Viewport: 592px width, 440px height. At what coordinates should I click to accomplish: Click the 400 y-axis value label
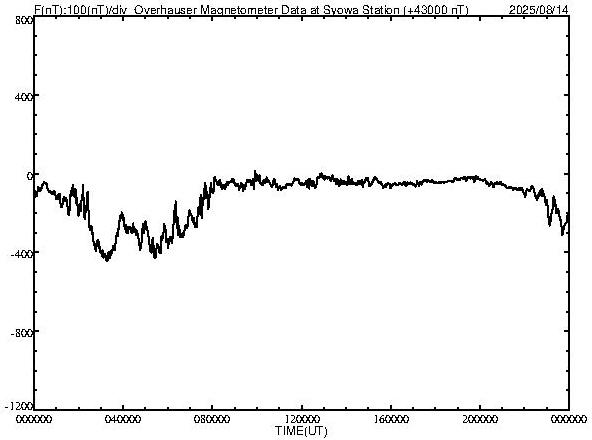(x=24, y=97)
